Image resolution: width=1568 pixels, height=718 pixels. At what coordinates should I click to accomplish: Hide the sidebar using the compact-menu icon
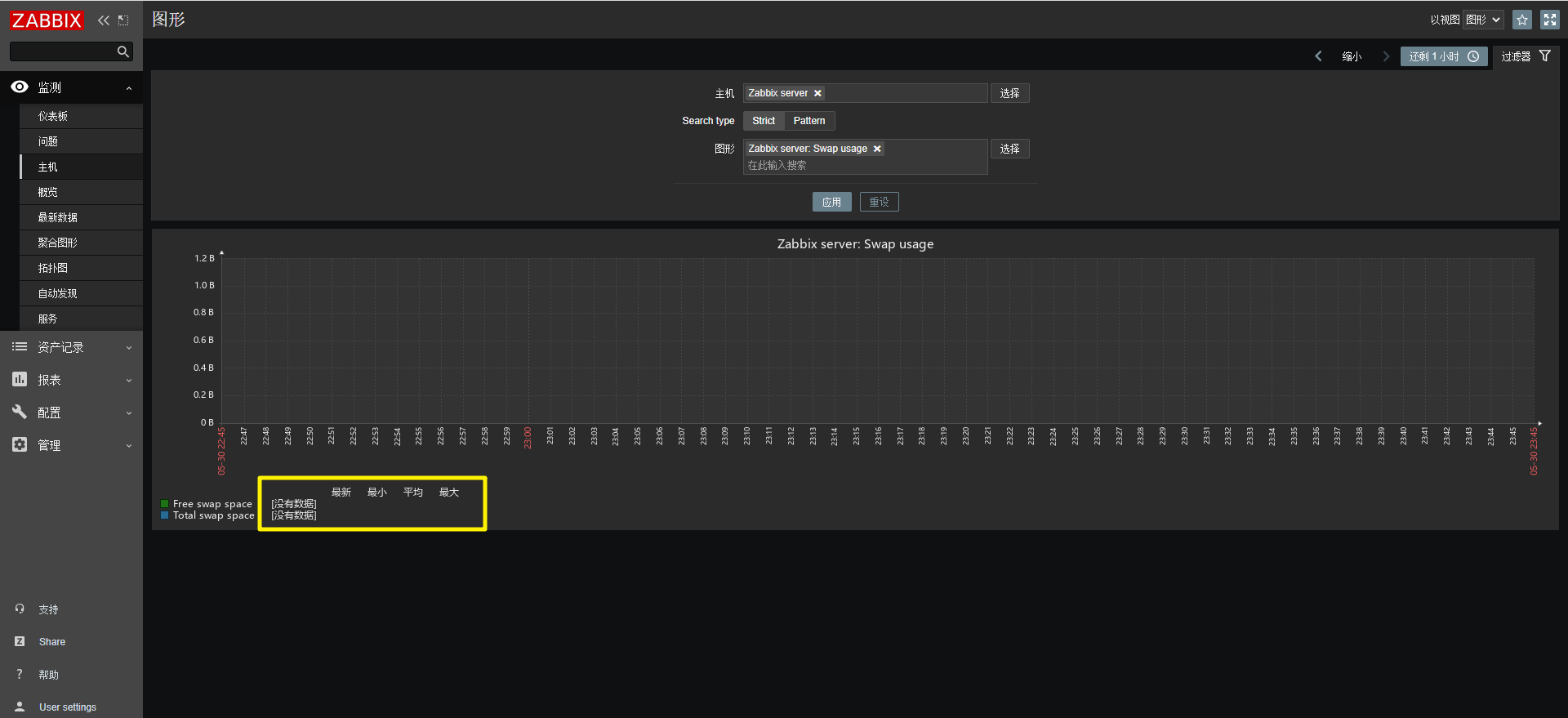(123, 20)
